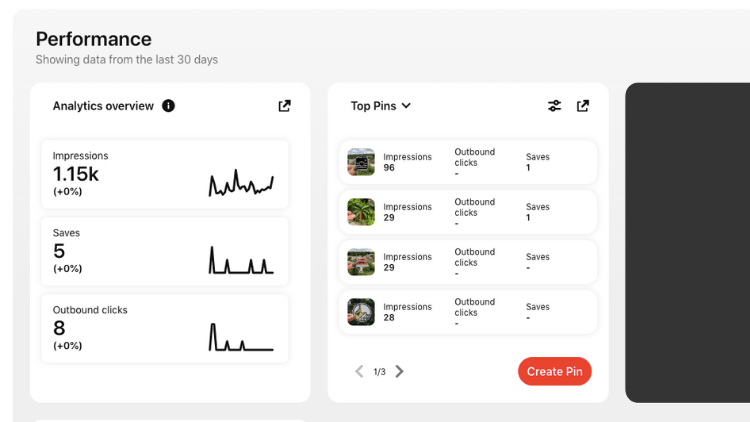Open Top Pins filter settings icon
Viewport: 750px width, 422px height.
[x=554, y=106]
